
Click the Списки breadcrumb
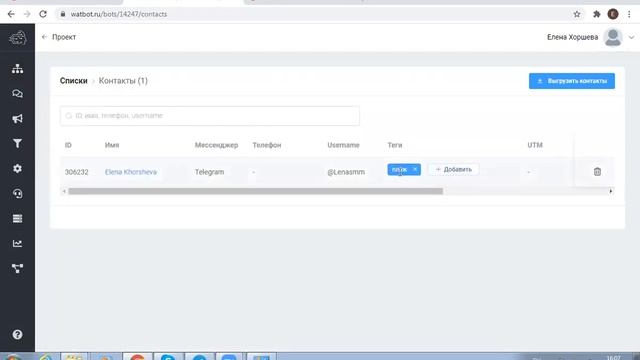pos(73,81)
